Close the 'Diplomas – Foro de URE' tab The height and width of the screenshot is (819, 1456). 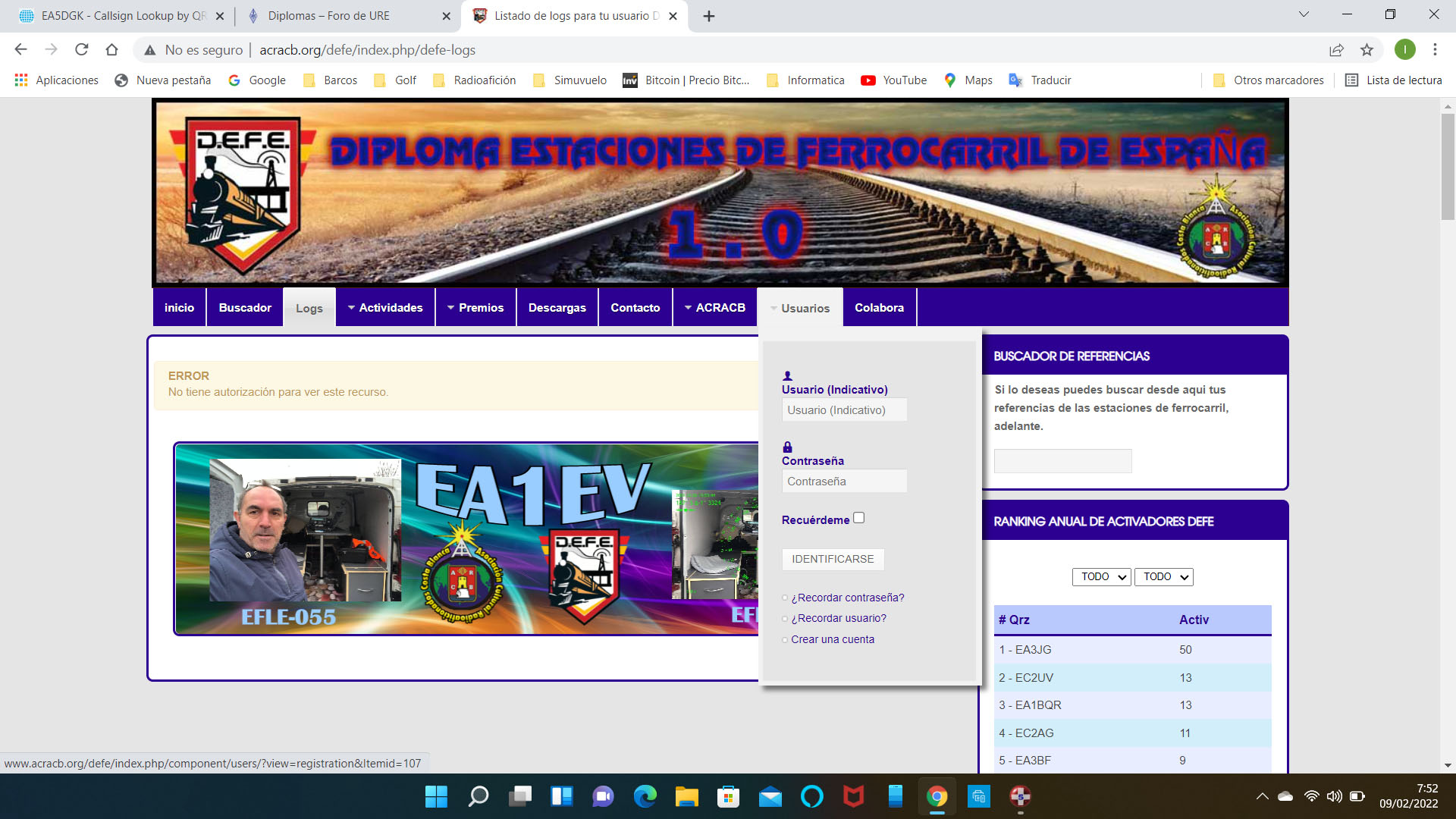[x=446, y=16]
